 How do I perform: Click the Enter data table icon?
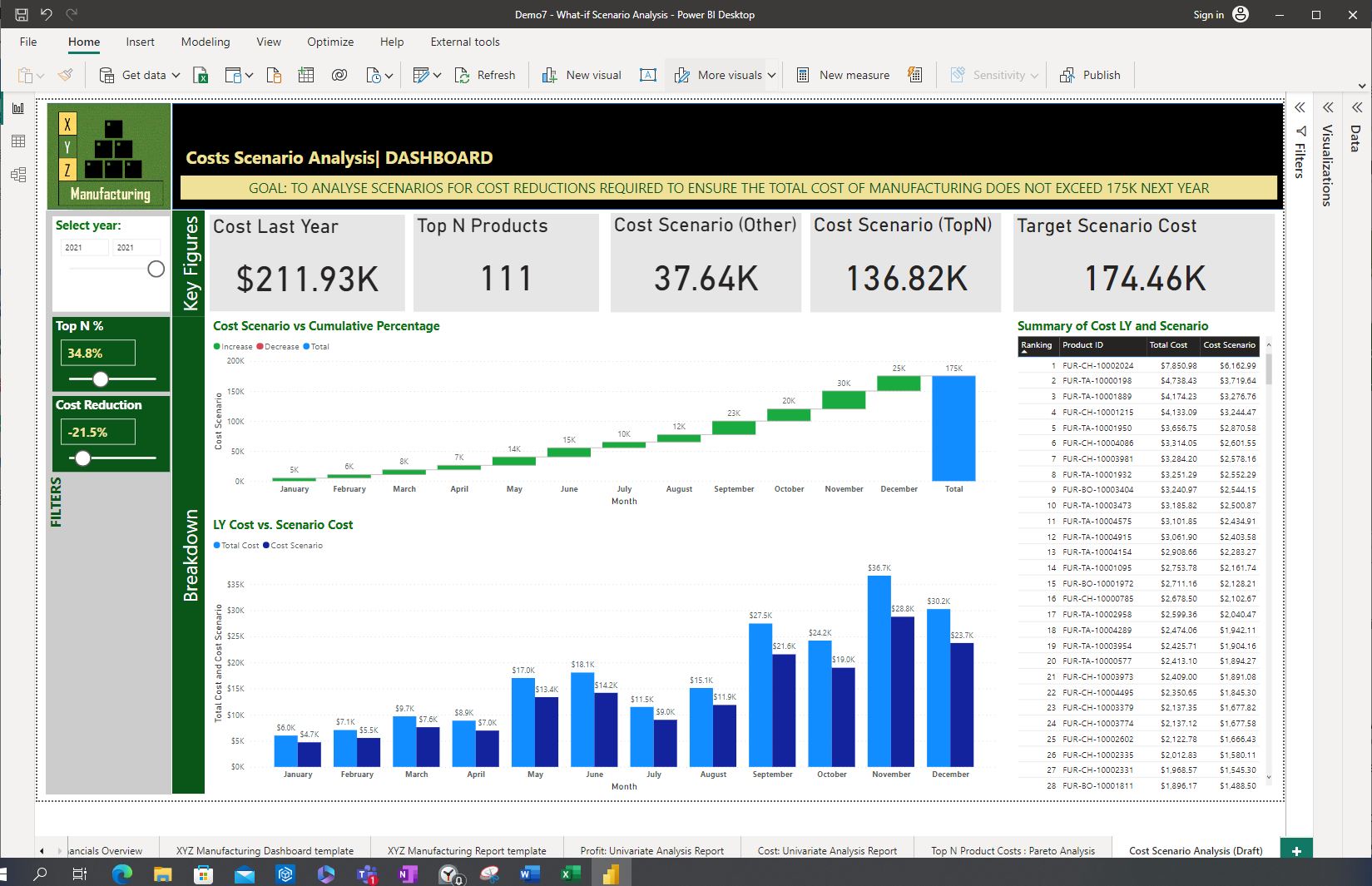tap(306, 75)
